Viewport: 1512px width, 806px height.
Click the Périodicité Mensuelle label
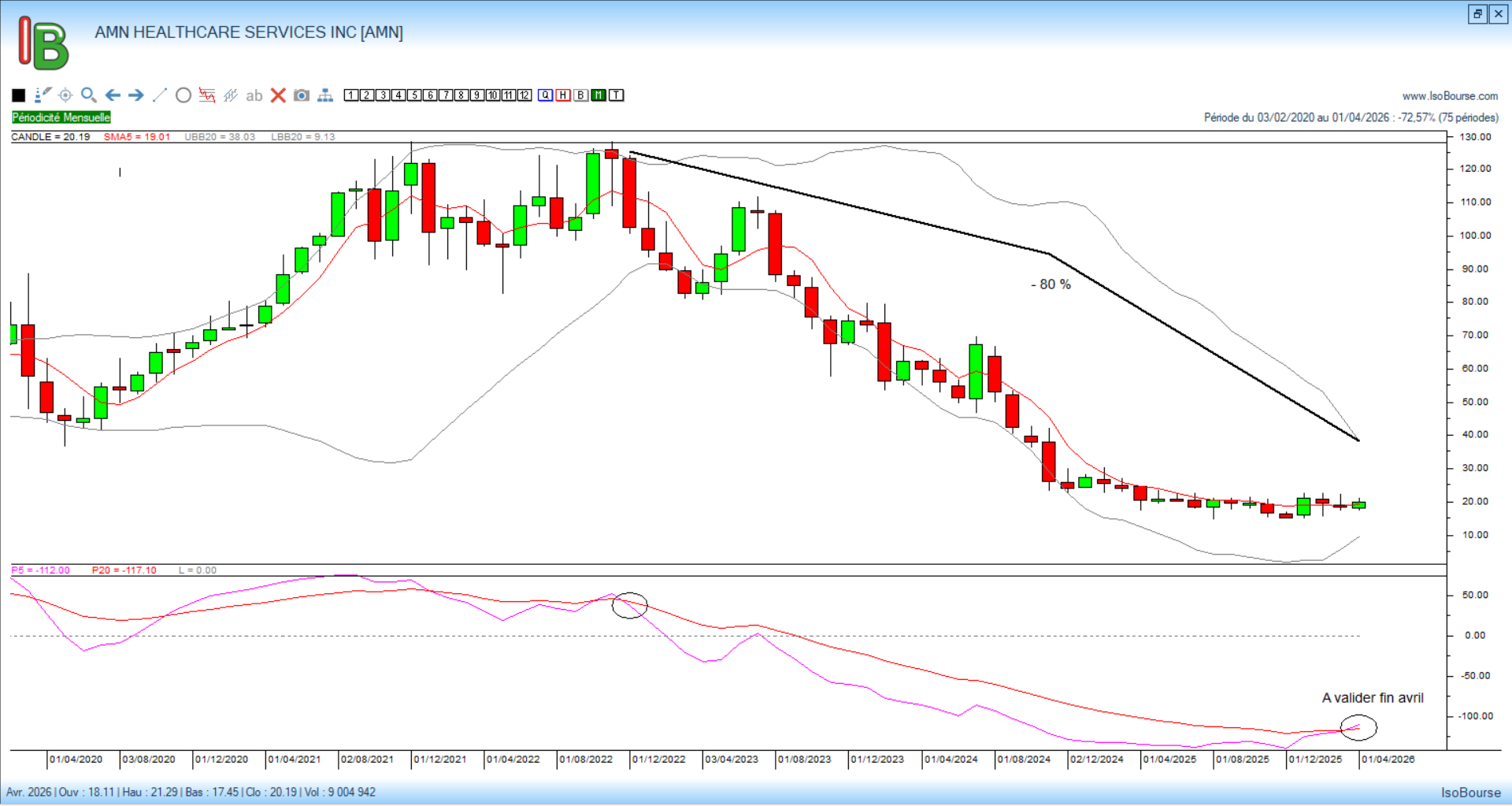click(61, 117)
